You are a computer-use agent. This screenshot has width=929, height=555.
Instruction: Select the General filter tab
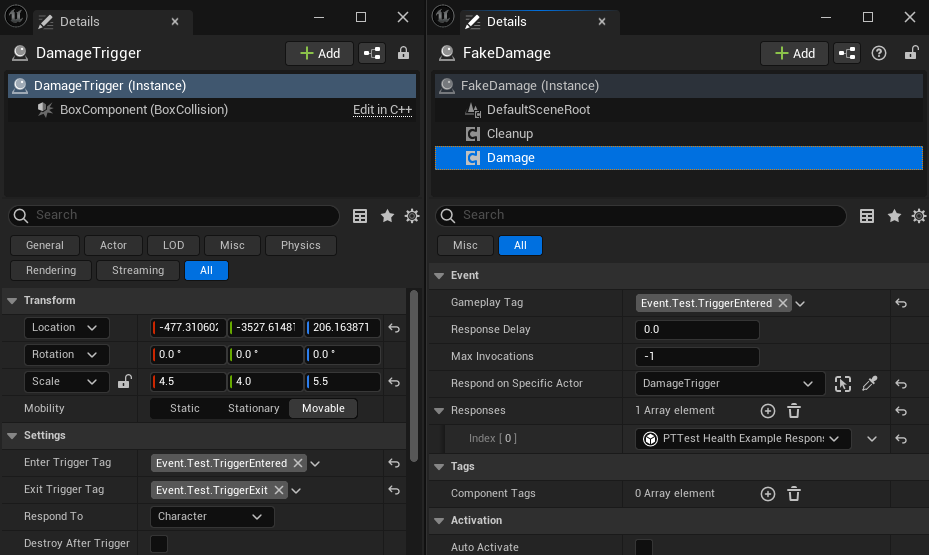(44, 245)
